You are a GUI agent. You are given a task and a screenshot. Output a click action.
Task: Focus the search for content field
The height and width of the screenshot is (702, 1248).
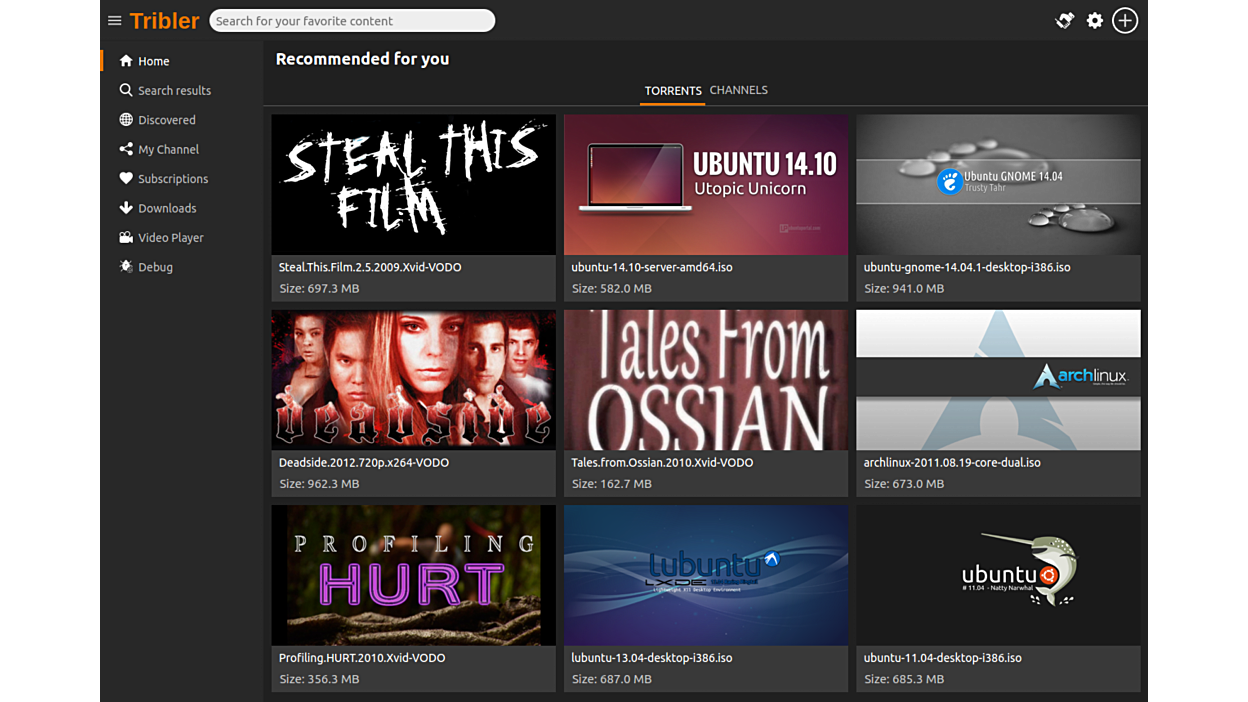[352, 21]
